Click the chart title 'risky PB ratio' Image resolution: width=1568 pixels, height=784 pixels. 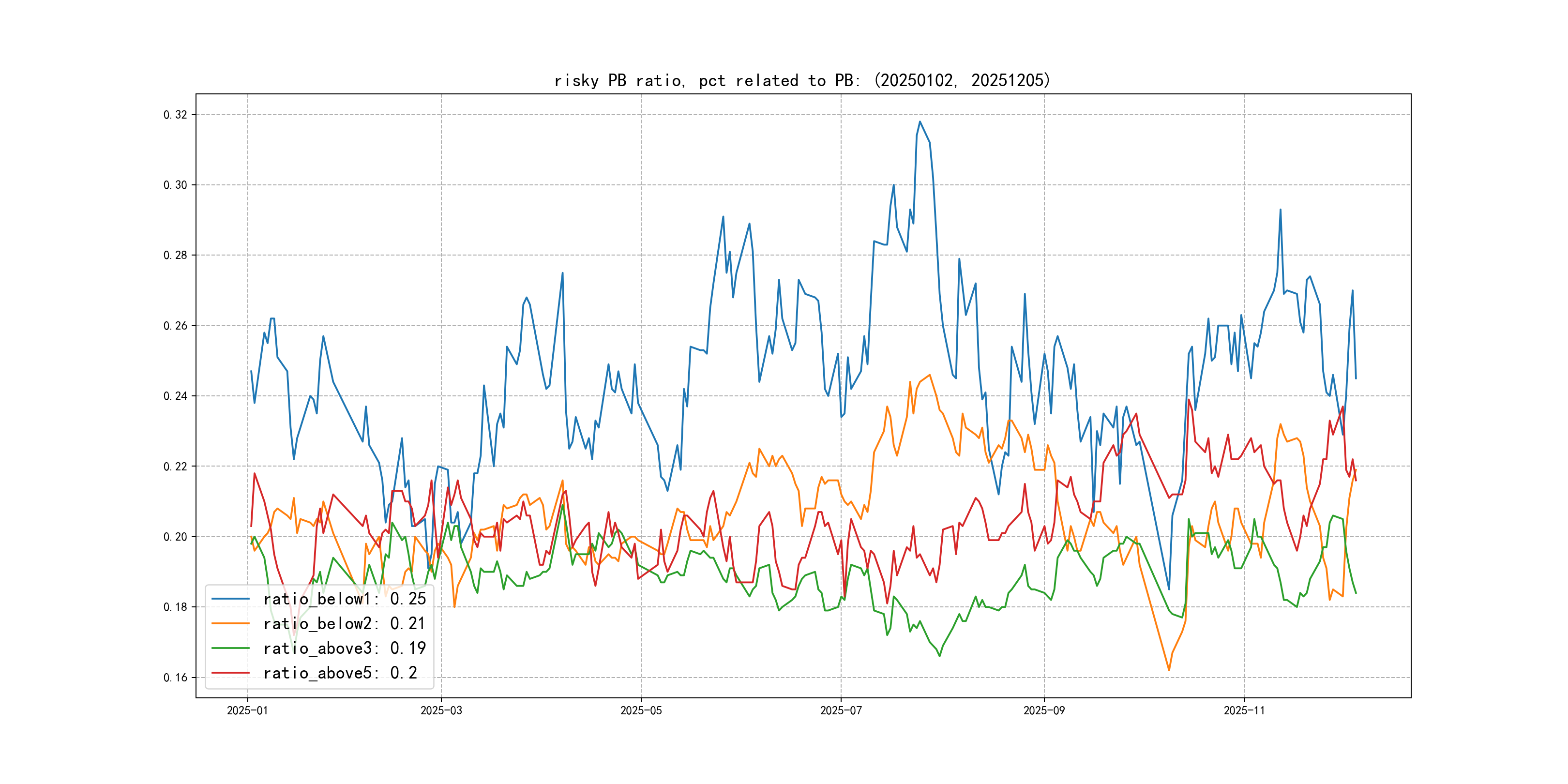pyautogui.click(x=802, y=80)
